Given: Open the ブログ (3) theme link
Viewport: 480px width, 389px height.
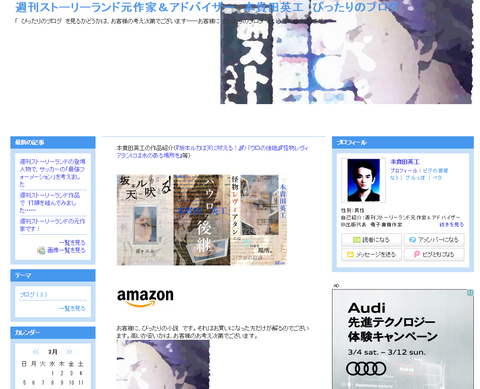Looking at the screenshot, I should coord(33,294).
